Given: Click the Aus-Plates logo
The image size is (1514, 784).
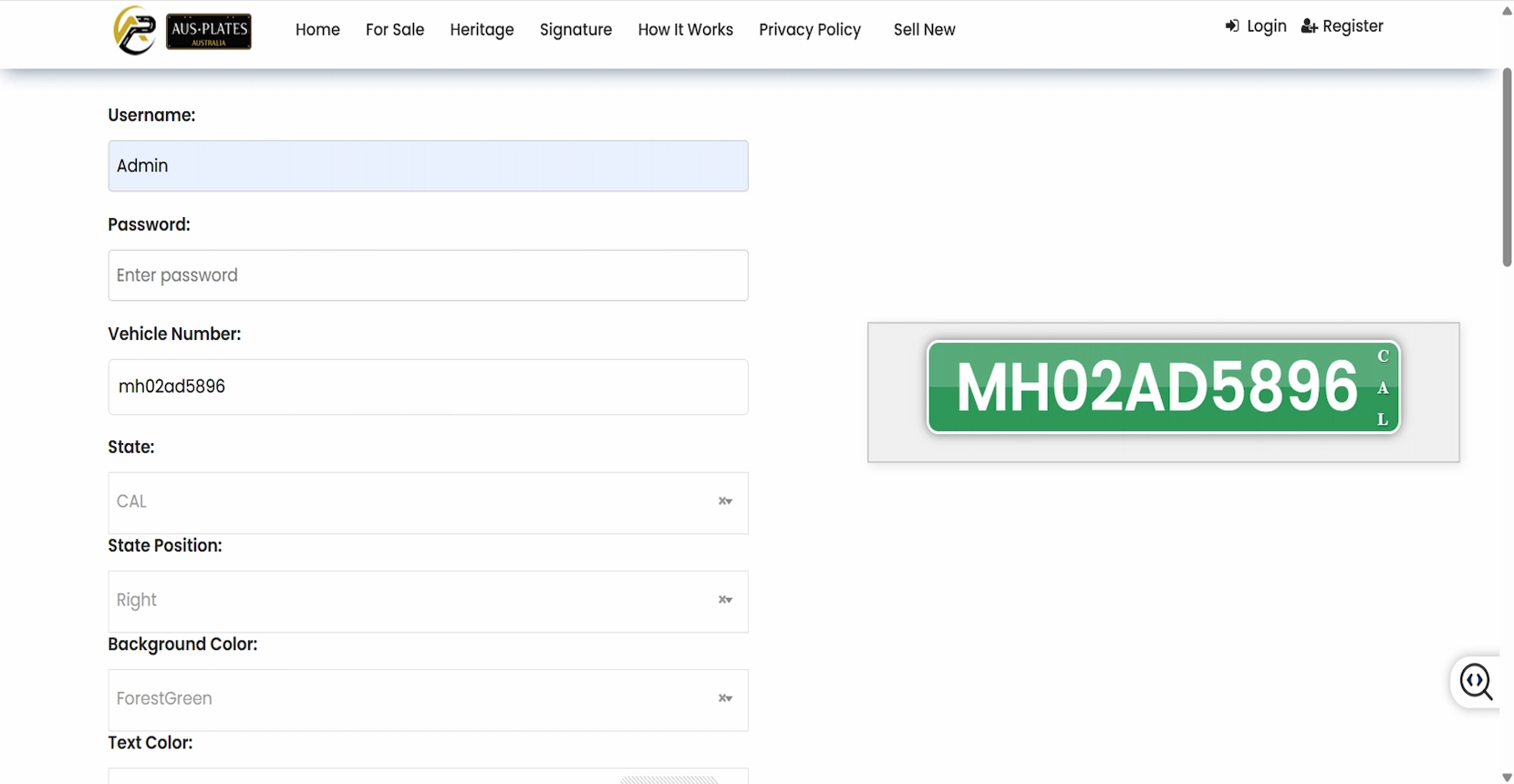Looking at the screenshot, I should 182,30.
